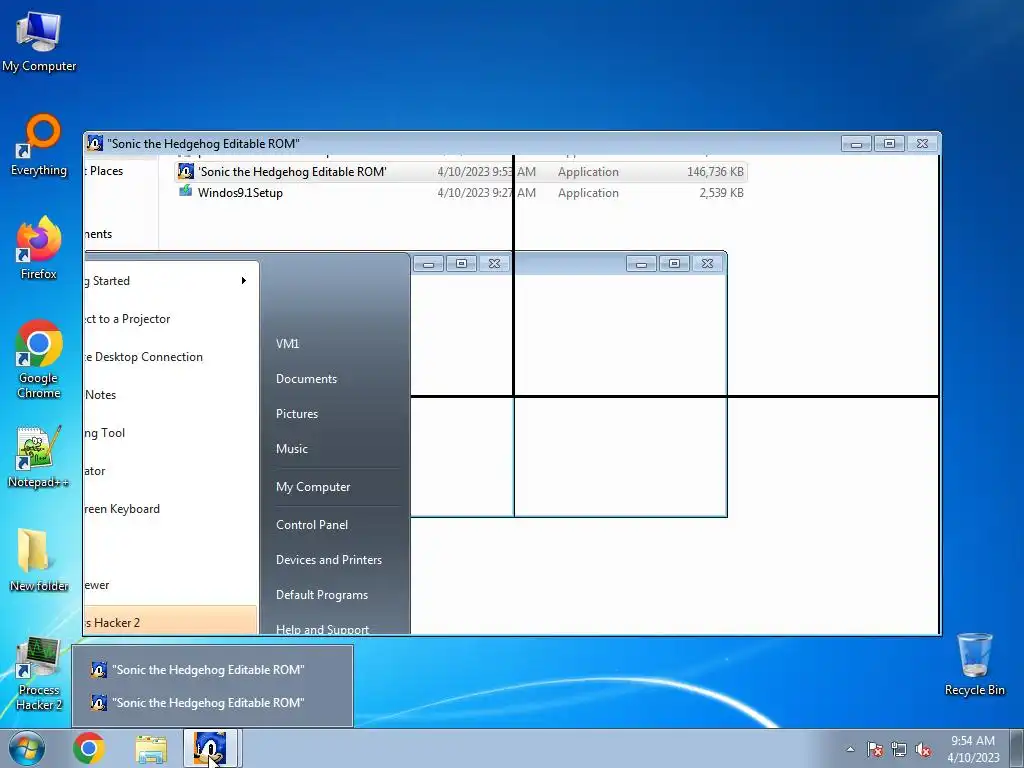Viewport: 1024px width, 768px height.
Task: Open the Everything search shortcut
Action: point(39,145)
